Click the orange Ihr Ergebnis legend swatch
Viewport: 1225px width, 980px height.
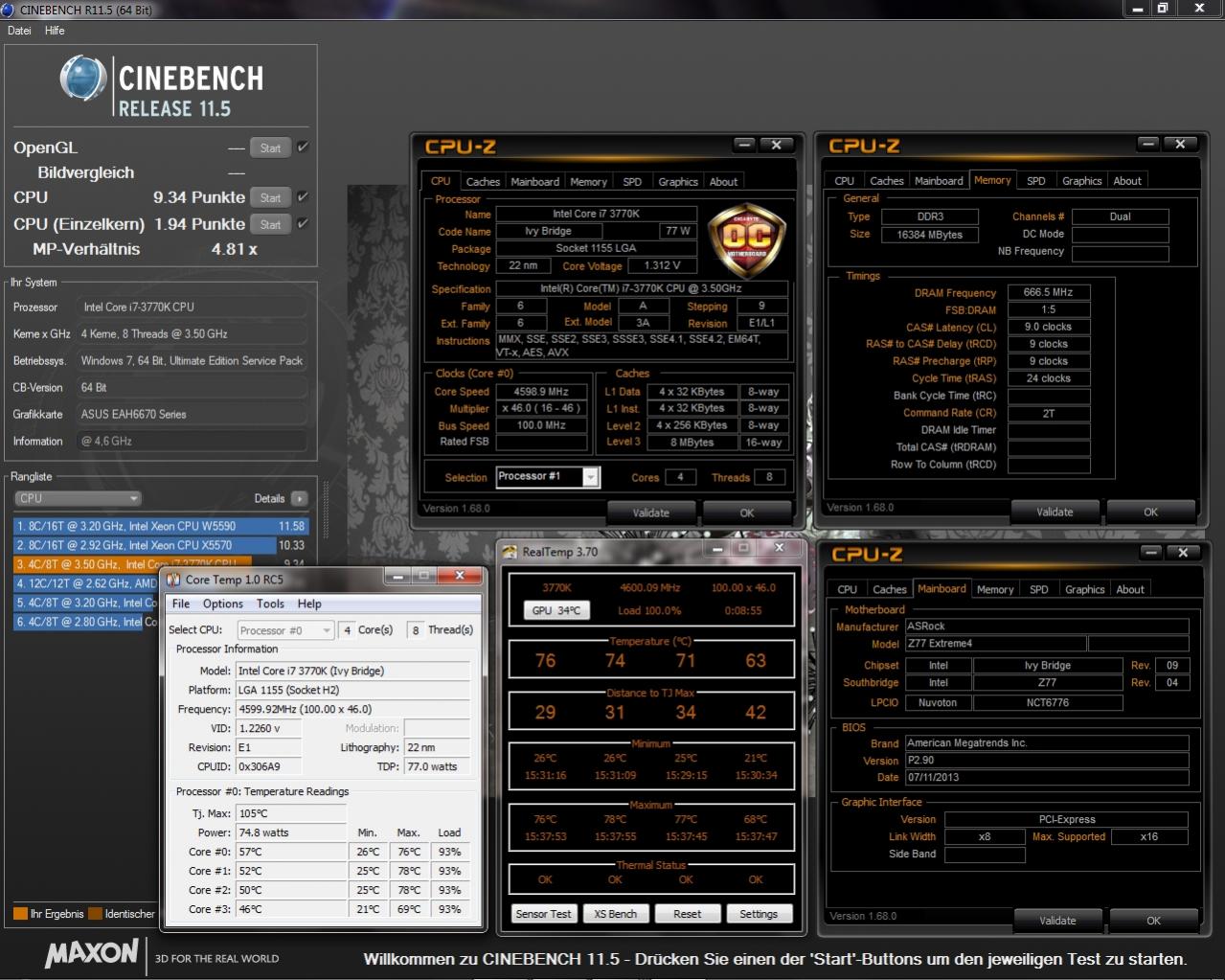click(x=20, y=914)
